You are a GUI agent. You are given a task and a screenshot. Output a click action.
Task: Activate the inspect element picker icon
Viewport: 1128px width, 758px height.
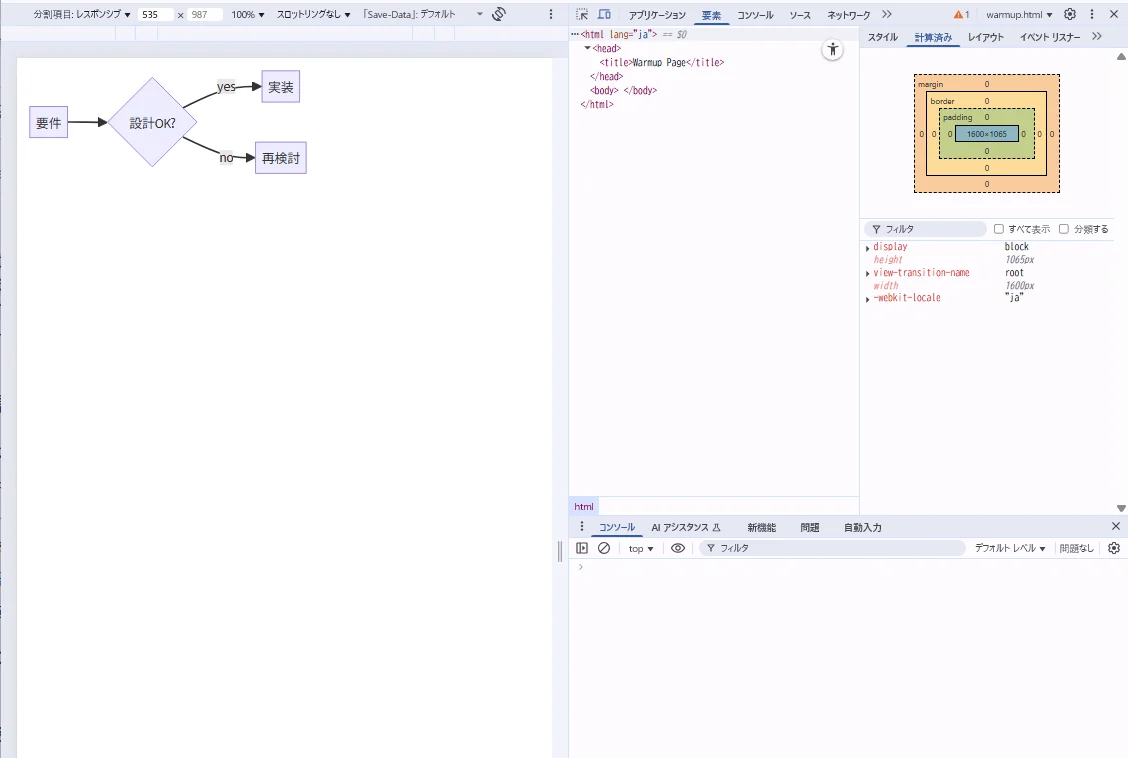coord(582,15)
